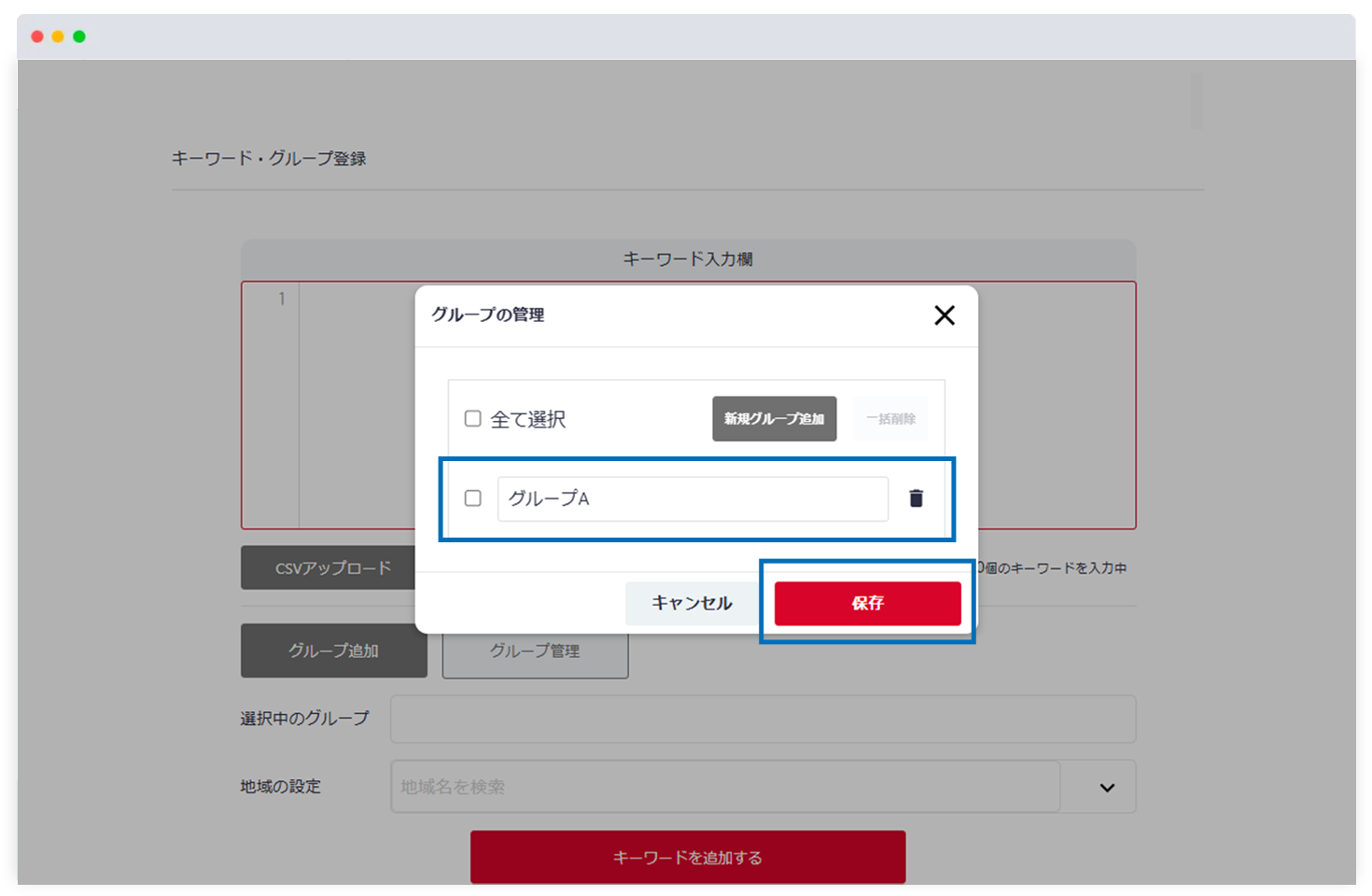Click the green maximize traffic light button
The height and width of the screenshot is (896, 1372).
[x=79, y=35]
